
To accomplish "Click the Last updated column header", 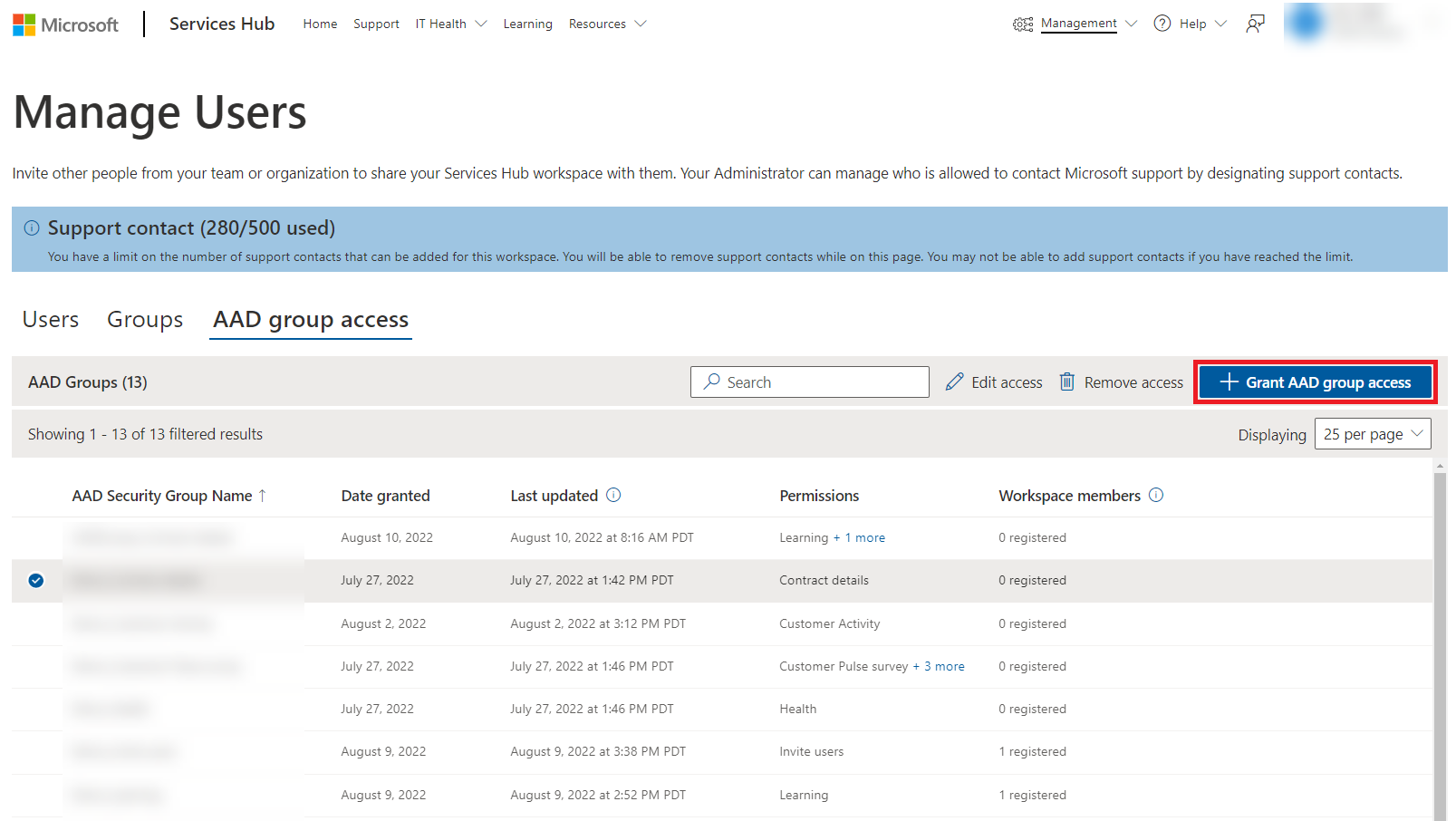I will tap(554, 496).
